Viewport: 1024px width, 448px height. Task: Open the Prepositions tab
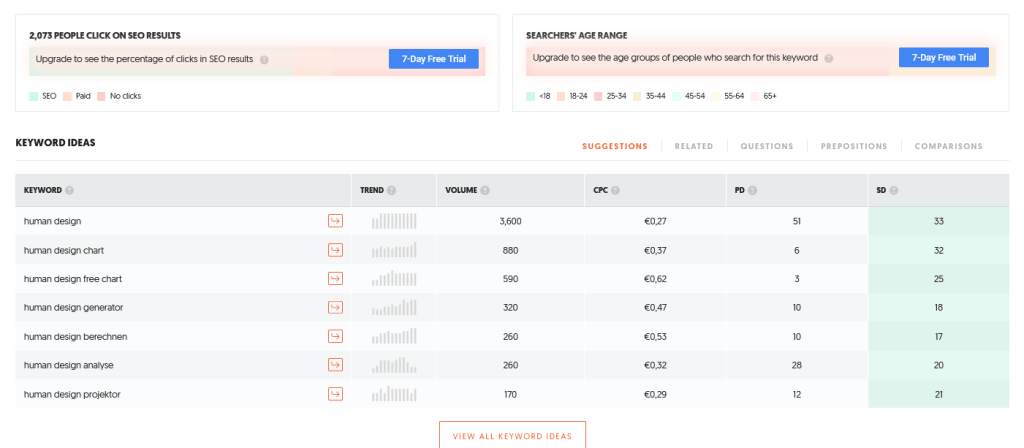pos(853,146)
